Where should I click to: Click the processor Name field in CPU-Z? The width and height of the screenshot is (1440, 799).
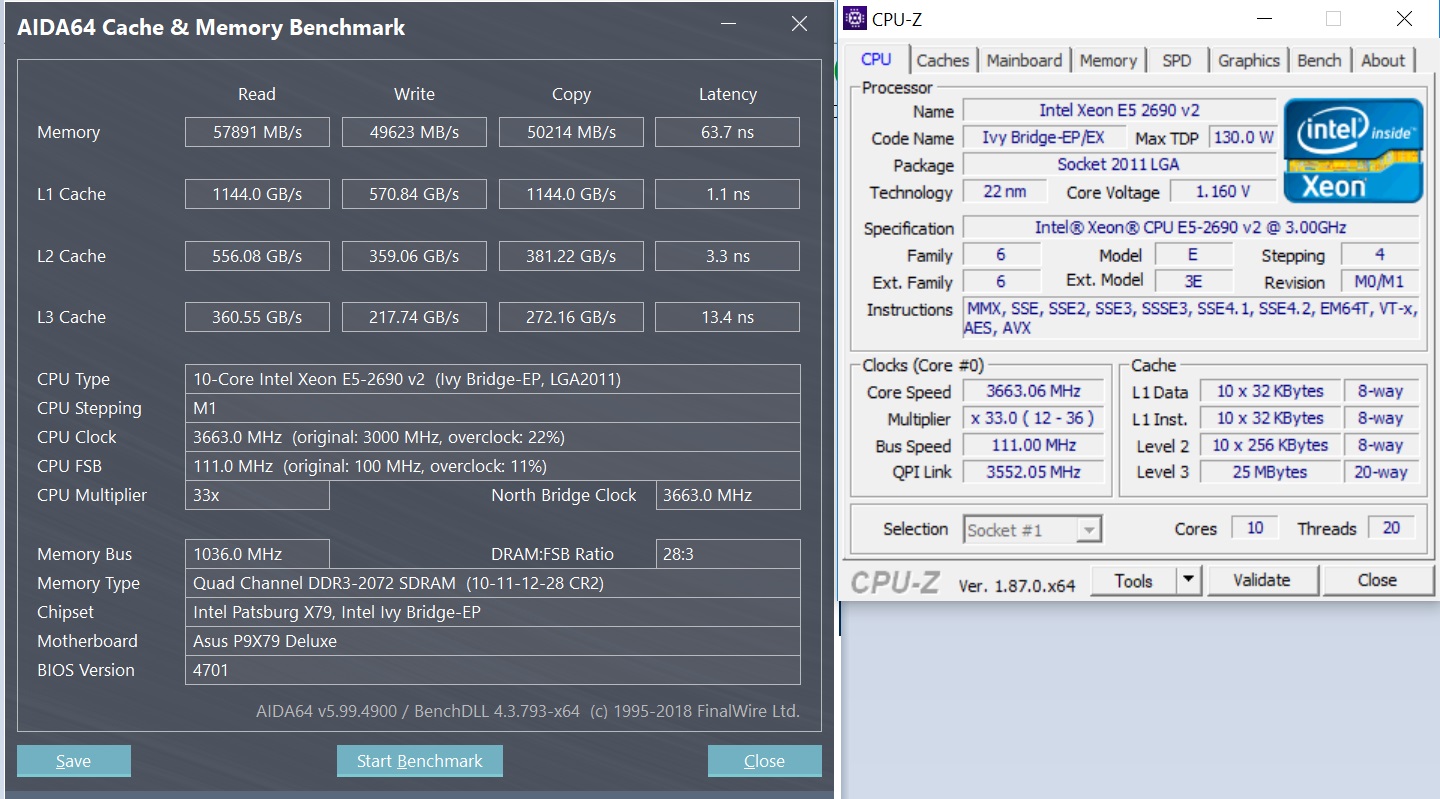(1119, 110)
